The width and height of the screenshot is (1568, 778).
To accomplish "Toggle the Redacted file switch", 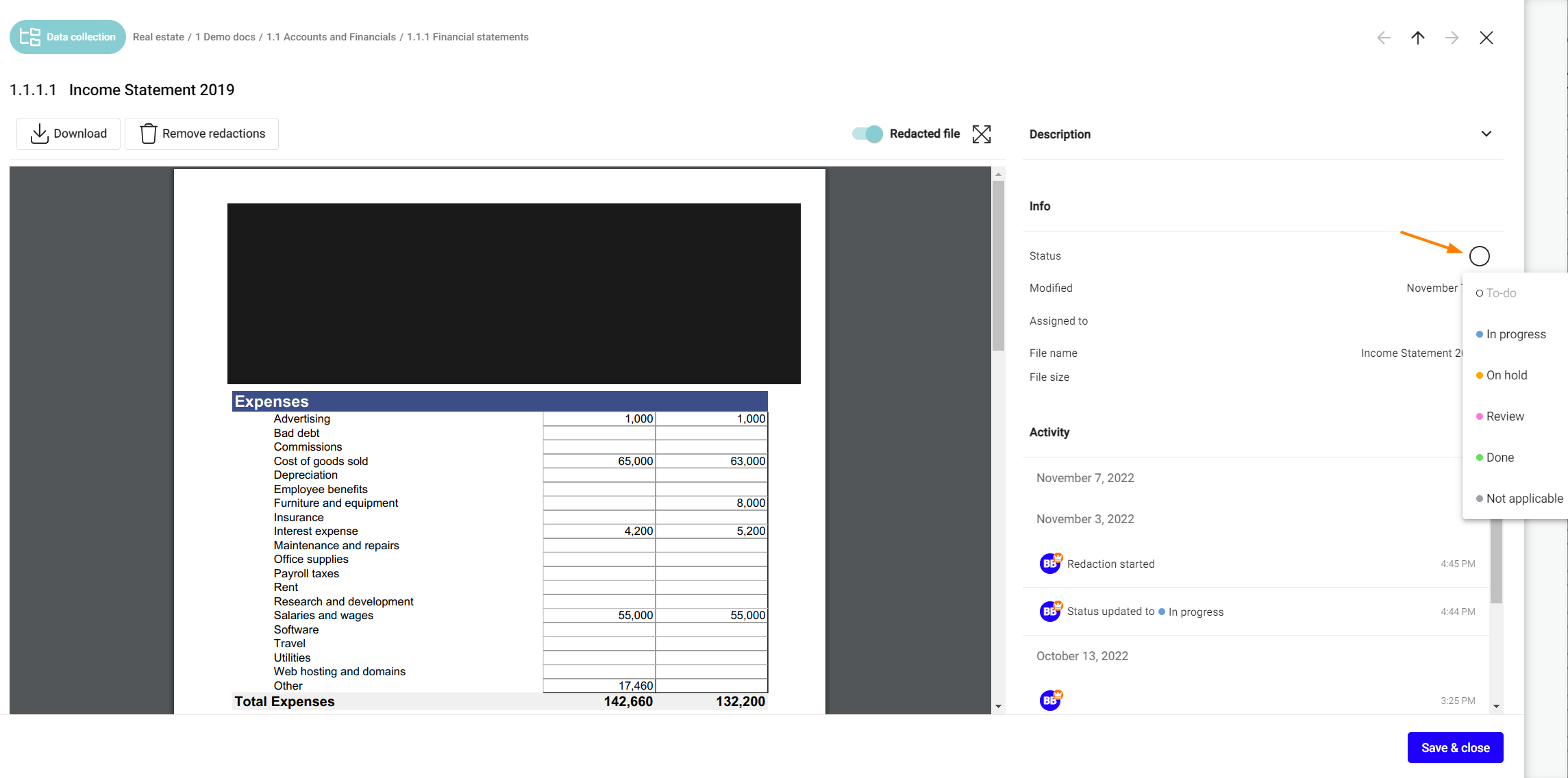I will click(867, 134).
